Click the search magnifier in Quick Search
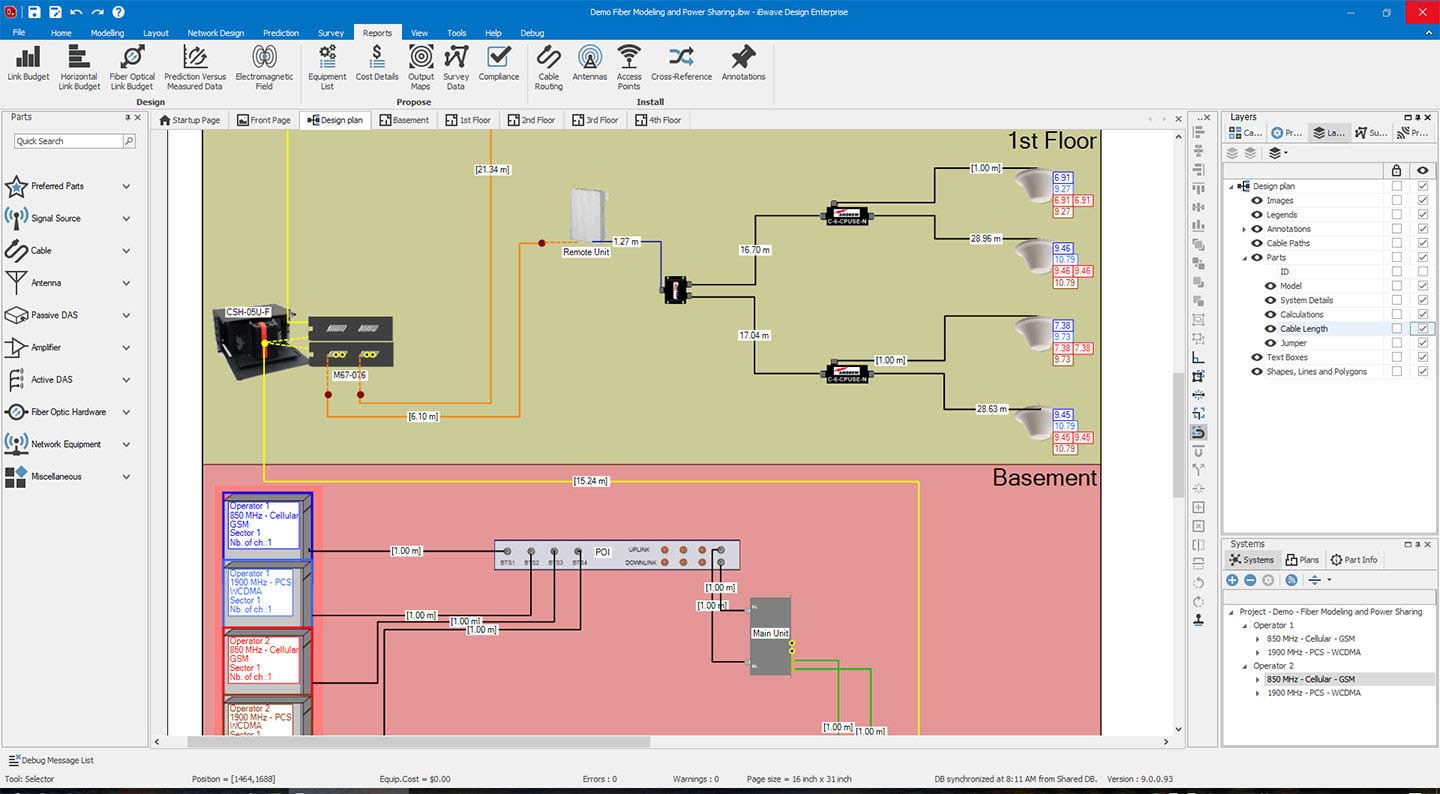 click(x=129, y=141)
